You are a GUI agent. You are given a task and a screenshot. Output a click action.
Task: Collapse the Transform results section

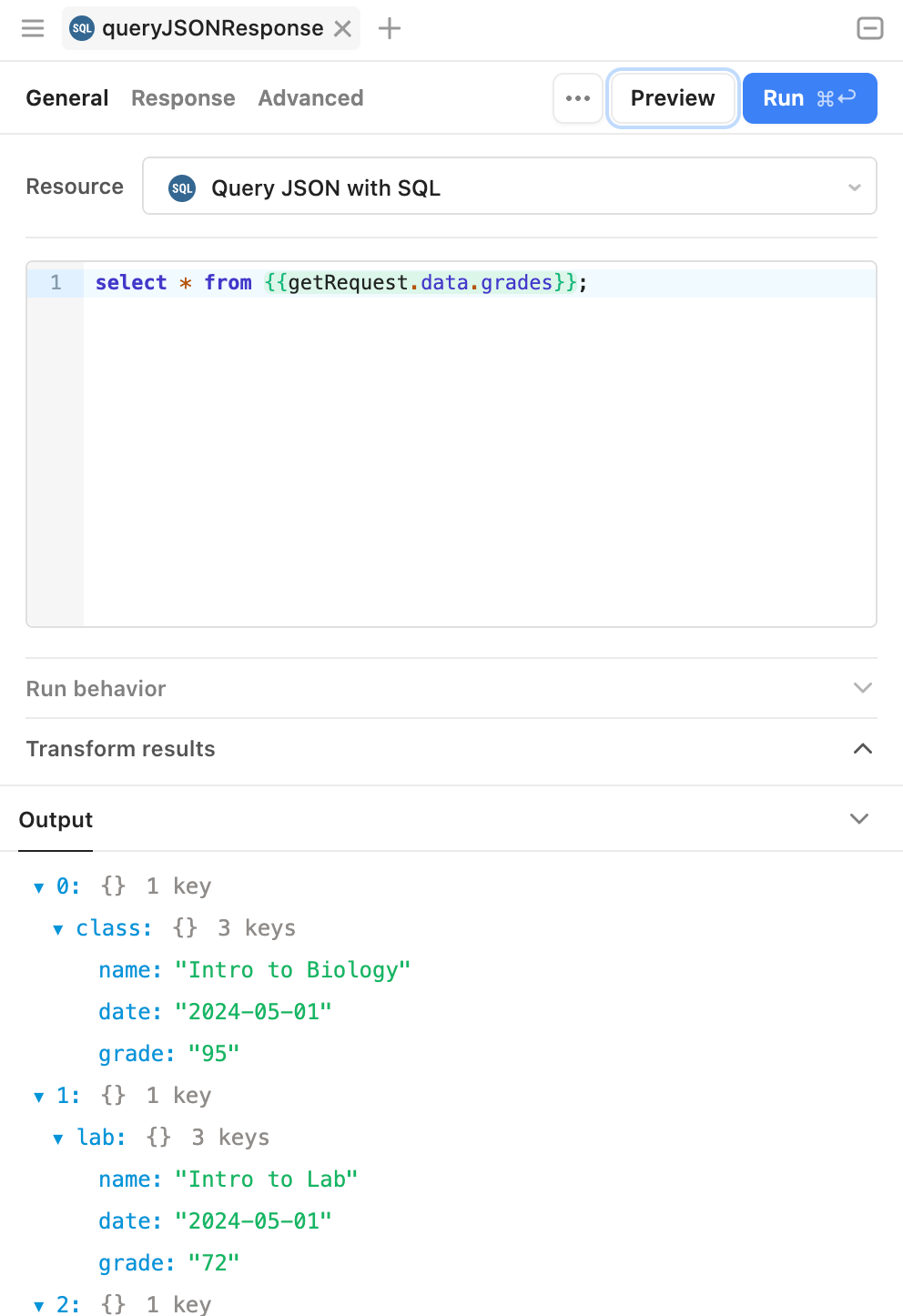click(451, 749)
